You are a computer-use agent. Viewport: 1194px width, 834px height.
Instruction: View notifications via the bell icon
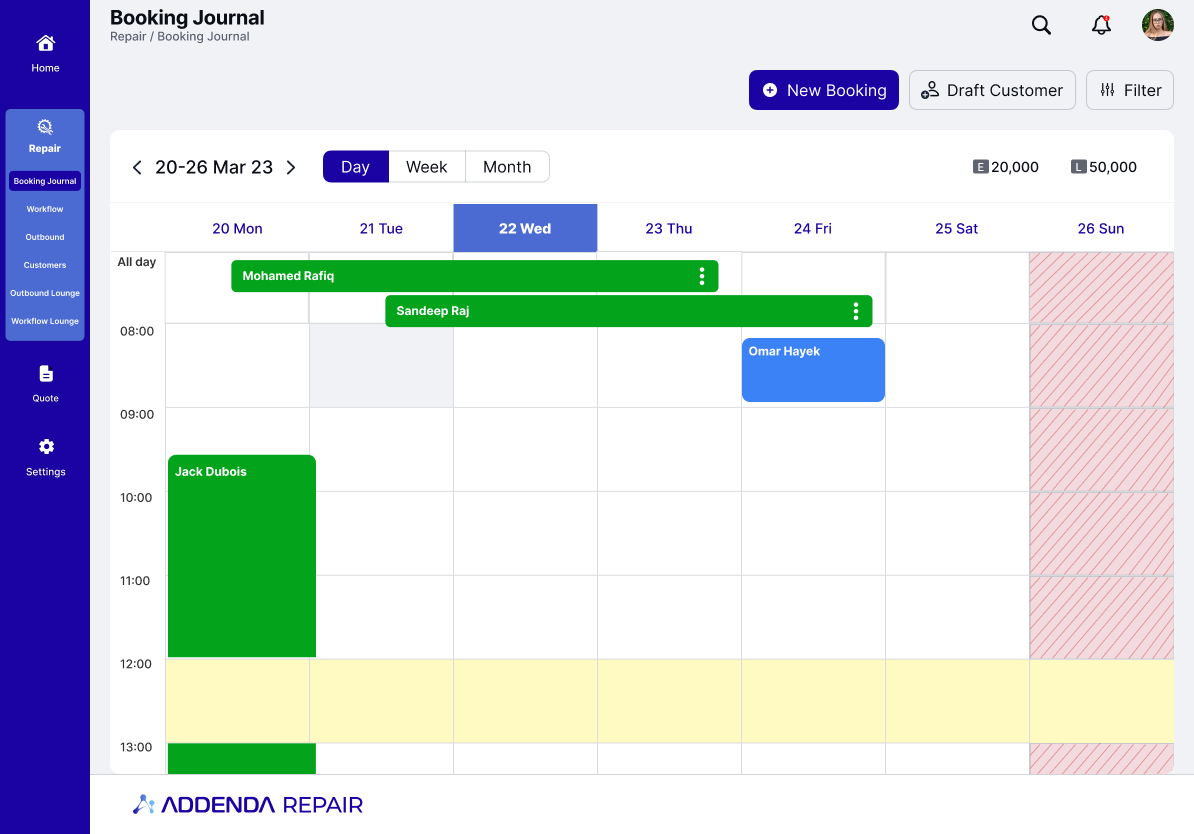point(1101,25)
